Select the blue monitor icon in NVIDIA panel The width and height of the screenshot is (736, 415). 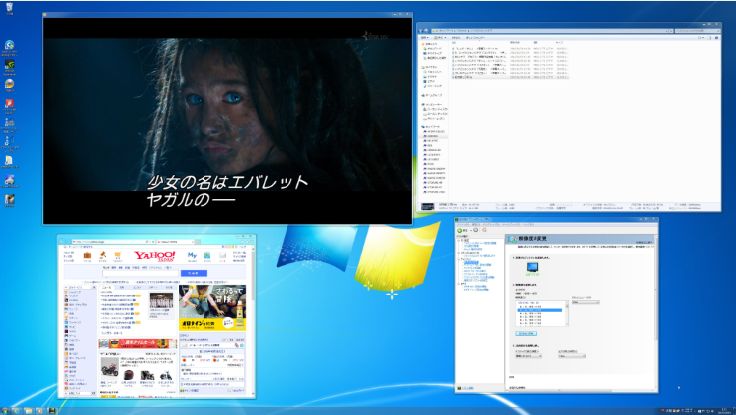click(x=532, y=267)
